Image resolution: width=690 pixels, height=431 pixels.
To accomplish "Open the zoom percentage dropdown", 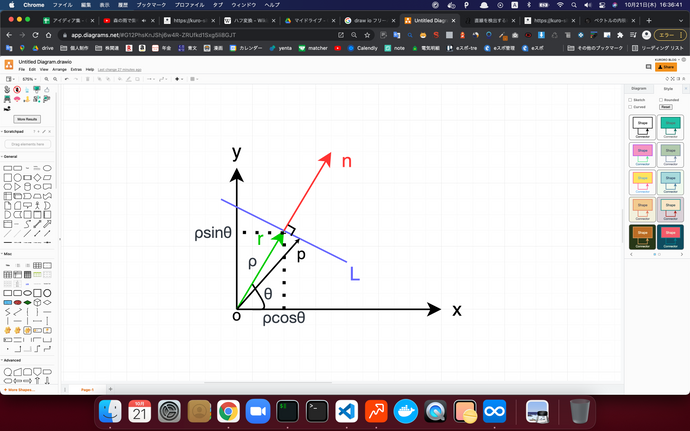I will pos(29,79).
